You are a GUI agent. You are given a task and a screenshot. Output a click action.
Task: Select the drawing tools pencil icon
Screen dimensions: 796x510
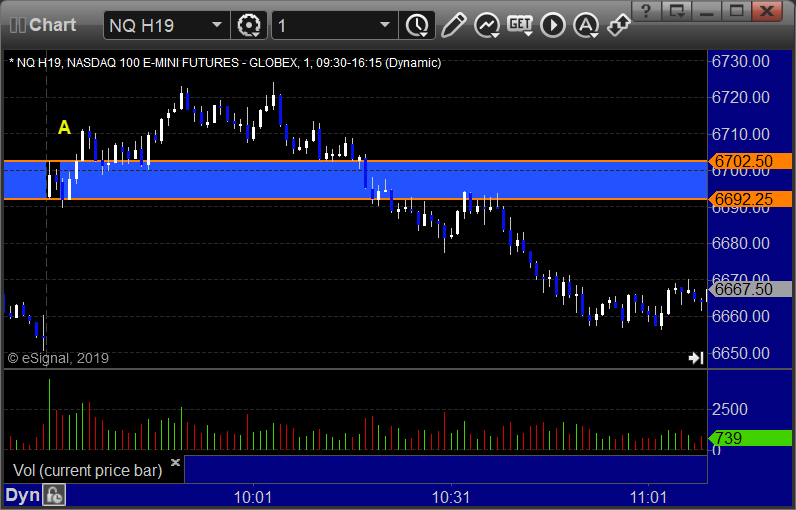coord(453,25)
